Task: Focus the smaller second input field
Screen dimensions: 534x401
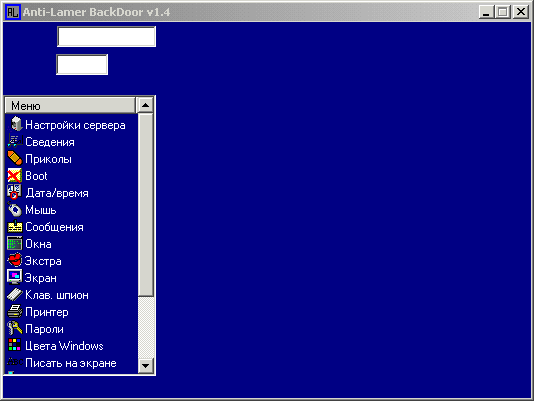Action: click(x=82, y=64)
